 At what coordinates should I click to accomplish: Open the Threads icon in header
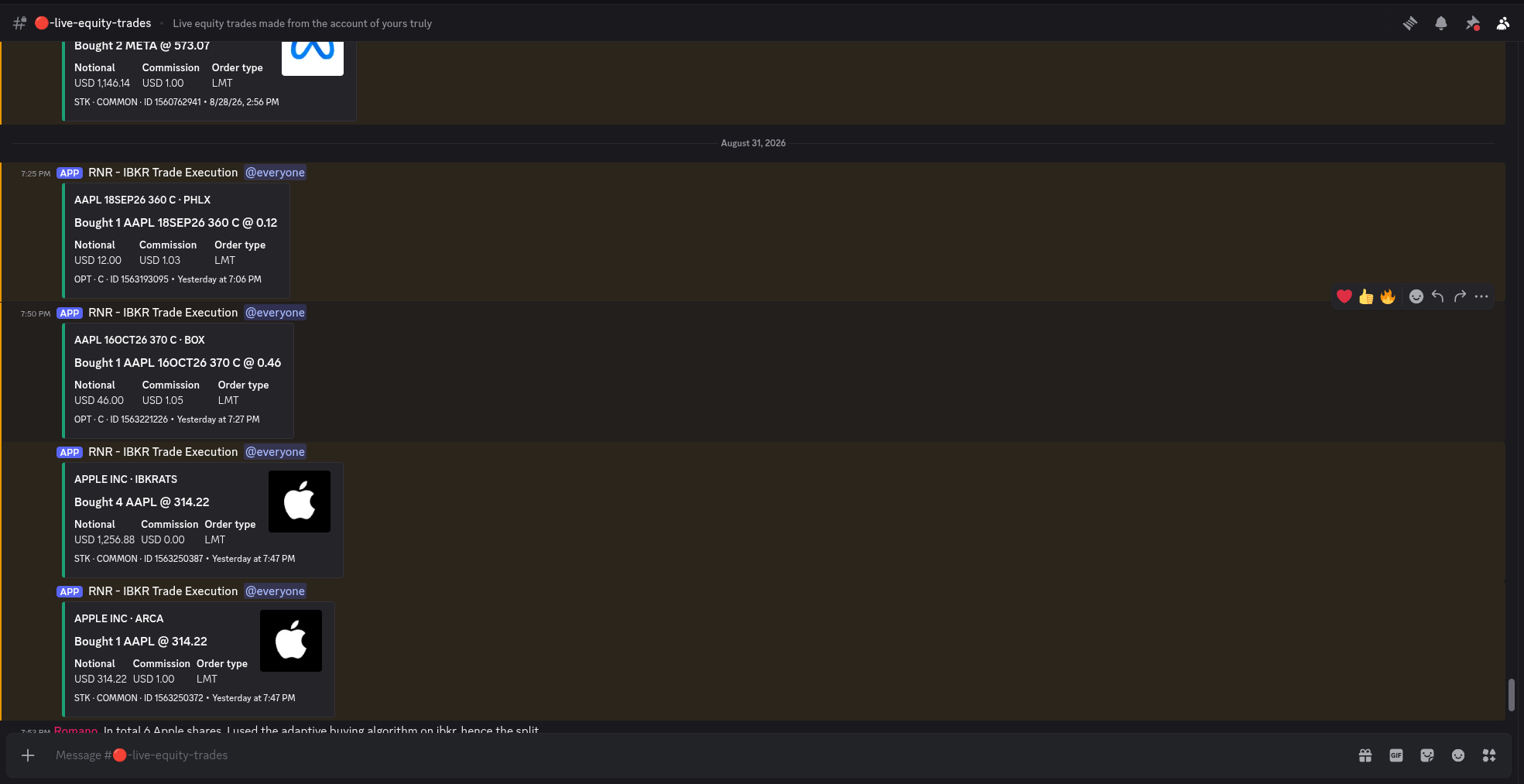coord(1410,23)
